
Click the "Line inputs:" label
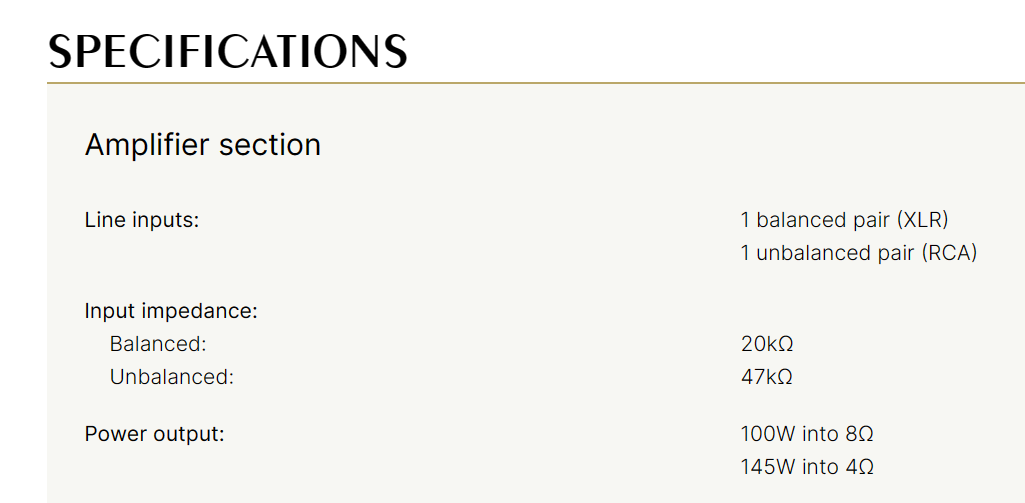coord(142,220)
